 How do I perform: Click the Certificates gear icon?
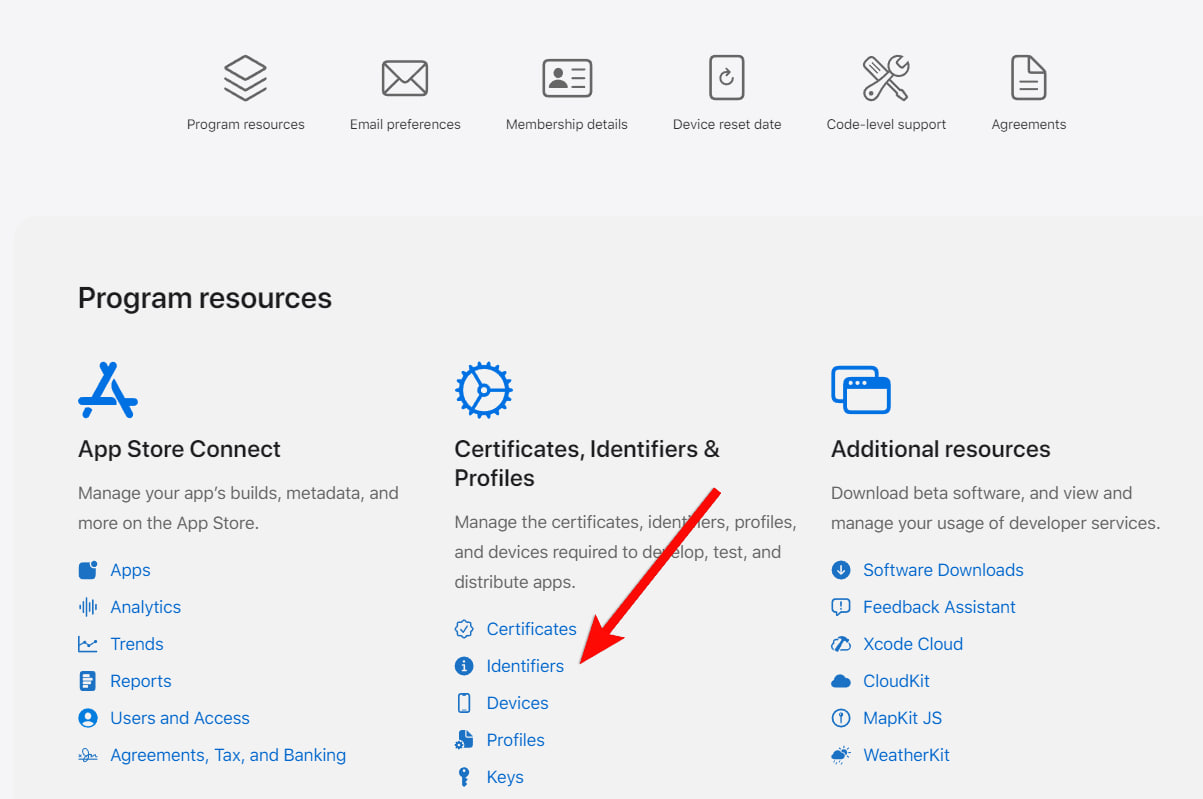(x=484, y=390)
